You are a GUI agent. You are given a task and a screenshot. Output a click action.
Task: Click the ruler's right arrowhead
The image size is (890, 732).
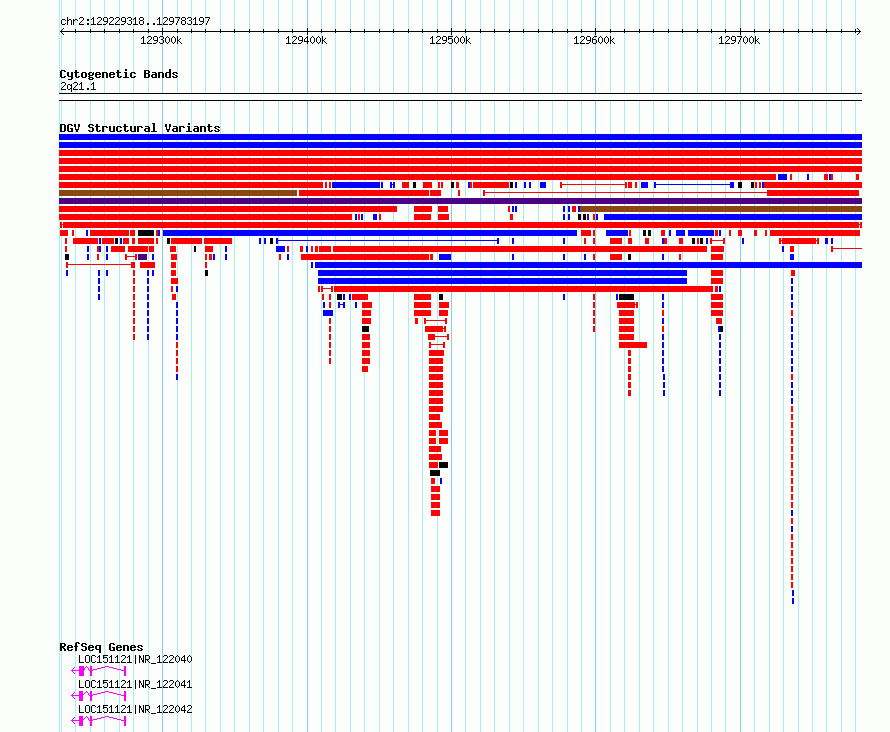859,31
